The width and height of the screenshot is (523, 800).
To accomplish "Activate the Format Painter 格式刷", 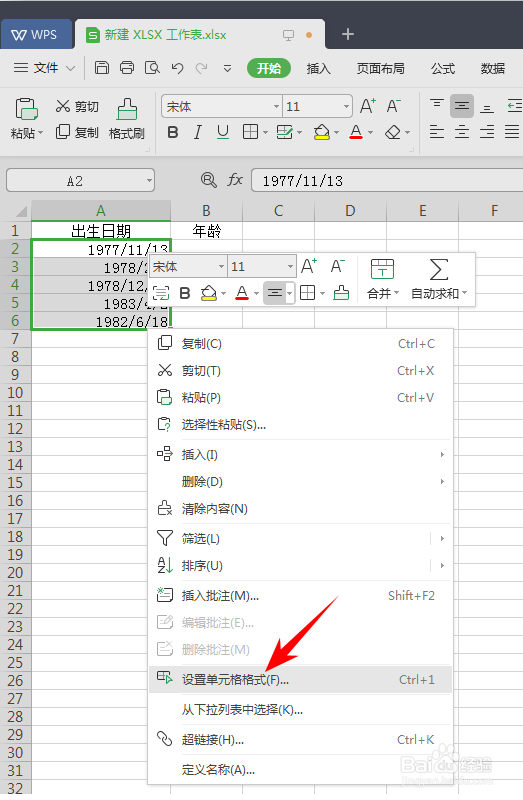I will pos(127,118).
